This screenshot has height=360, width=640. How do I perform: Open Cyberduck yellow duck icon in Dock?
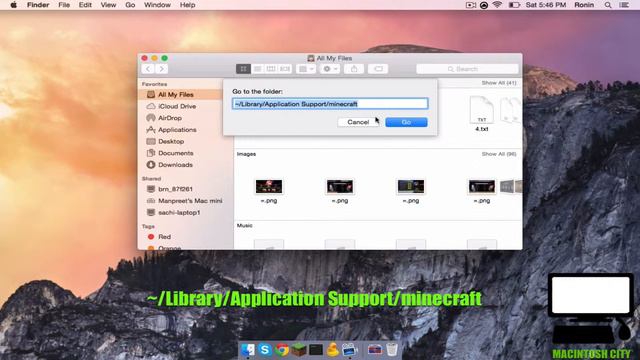333,350
